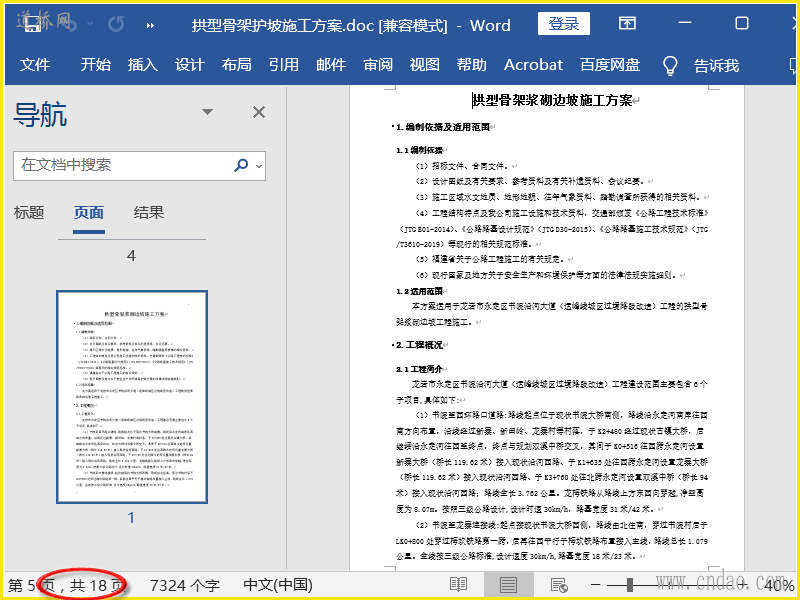Click the 7324 个字 word count
This screenshot has height=600, width=800.
coord(185,585)
